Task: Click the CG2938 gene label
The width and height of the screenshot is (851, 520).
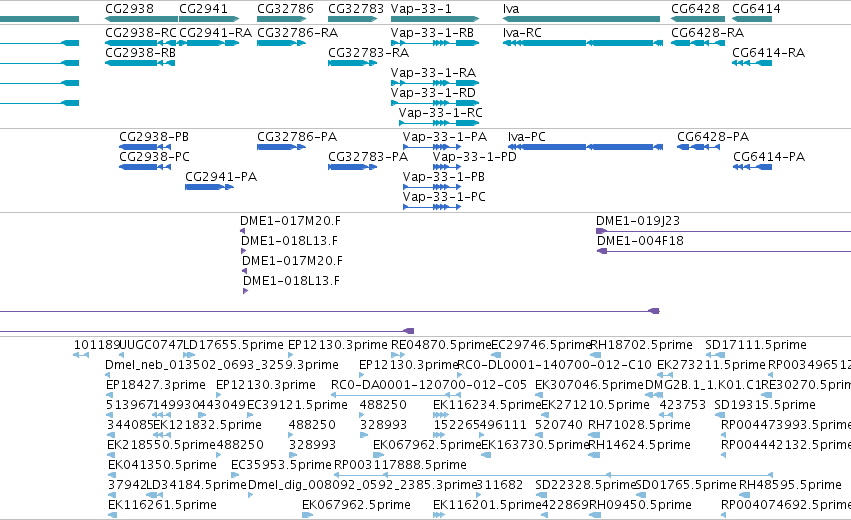Action: [x=129, y=9]
